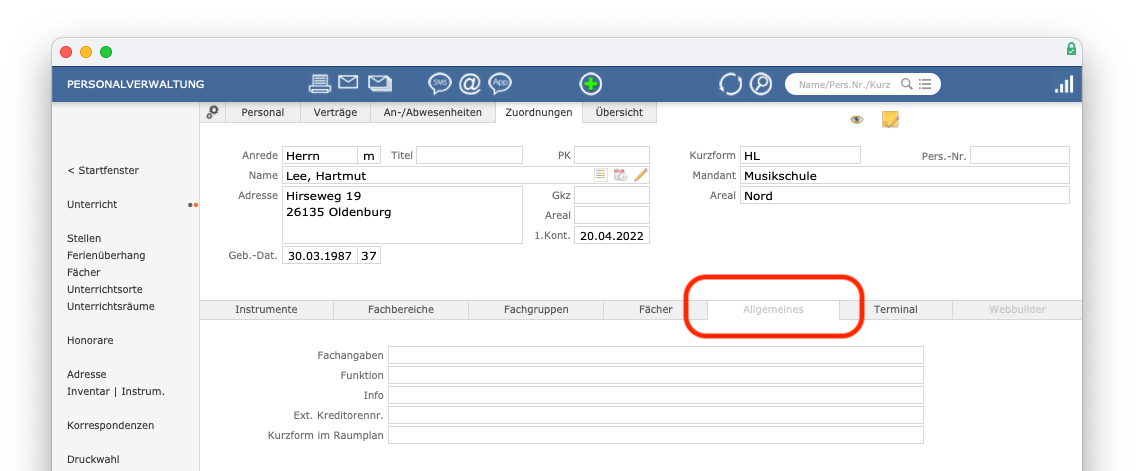The image size is (1138, 471).
Task: Click the Adresse field Hirseweg 19
Action: [402, 215]
